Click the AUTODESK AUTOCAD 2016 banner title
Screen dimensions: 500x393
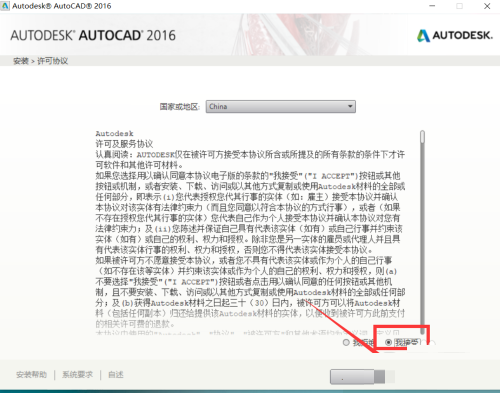93,35
